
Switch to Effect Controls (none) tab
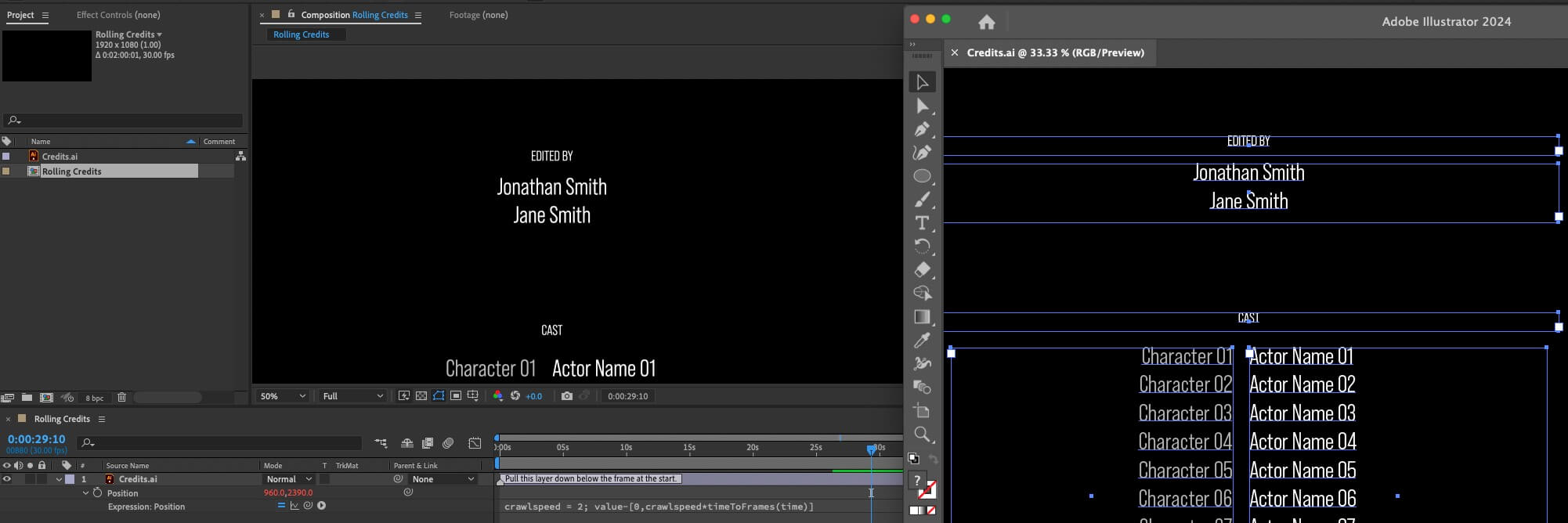click(x=118, y=15)
